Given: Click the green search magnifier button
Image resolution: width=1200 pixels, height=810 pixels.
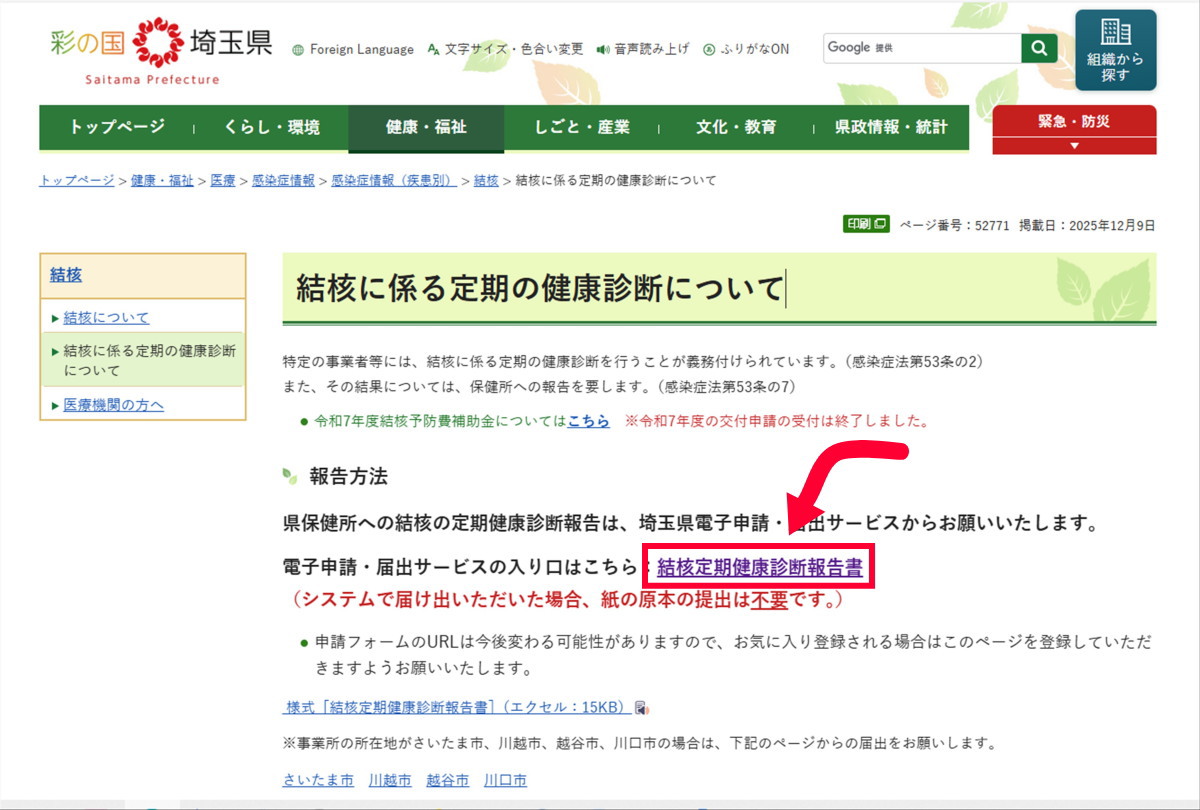Looking at the screenshot, I should click(x=1039, y=48).
